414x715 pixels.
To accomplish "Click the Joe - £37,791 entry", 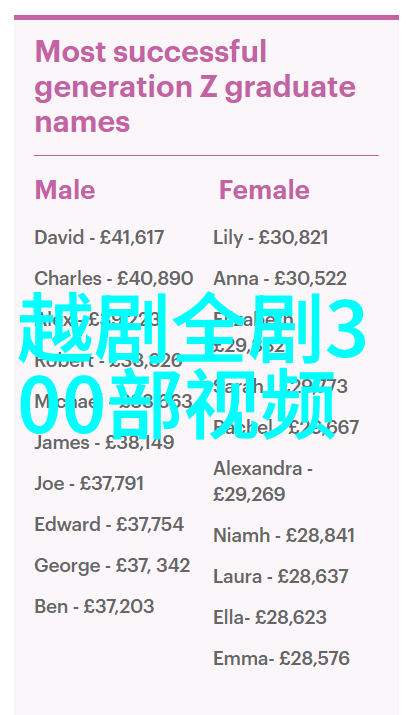I will click(x=89, y=483).
